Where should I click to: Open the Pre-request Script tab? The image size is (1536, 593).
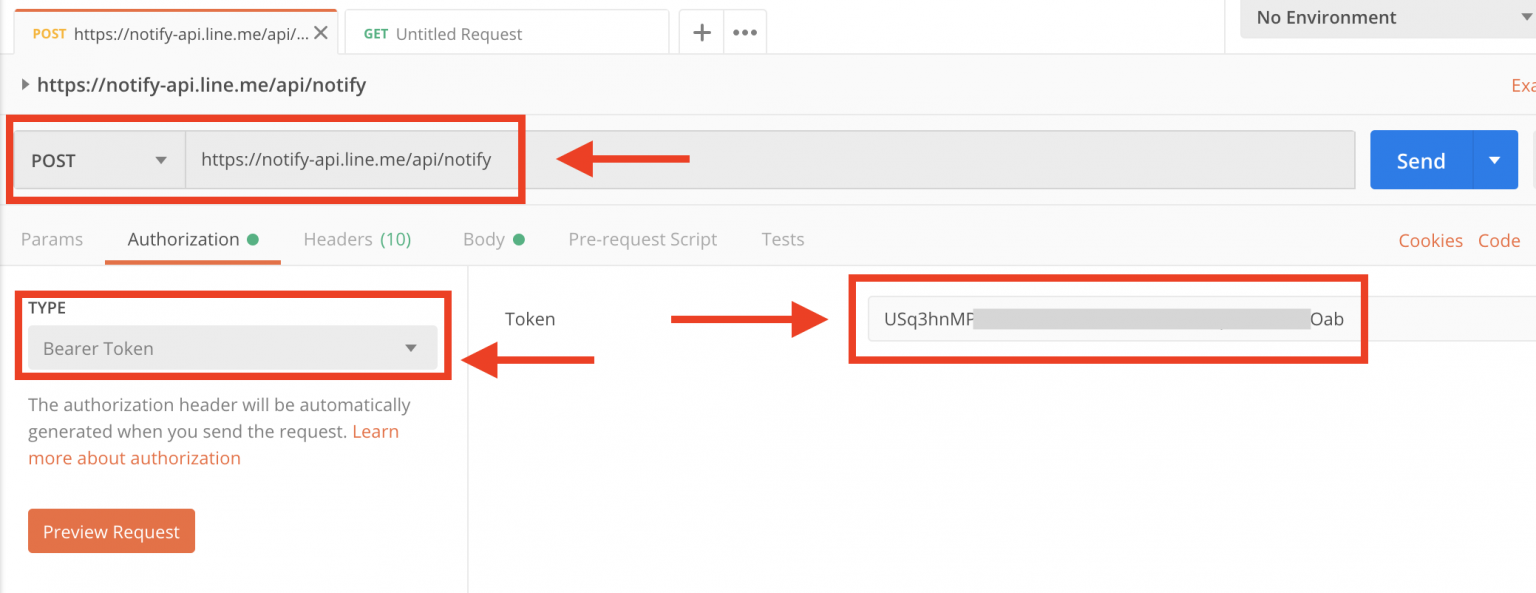coord(643,239)
